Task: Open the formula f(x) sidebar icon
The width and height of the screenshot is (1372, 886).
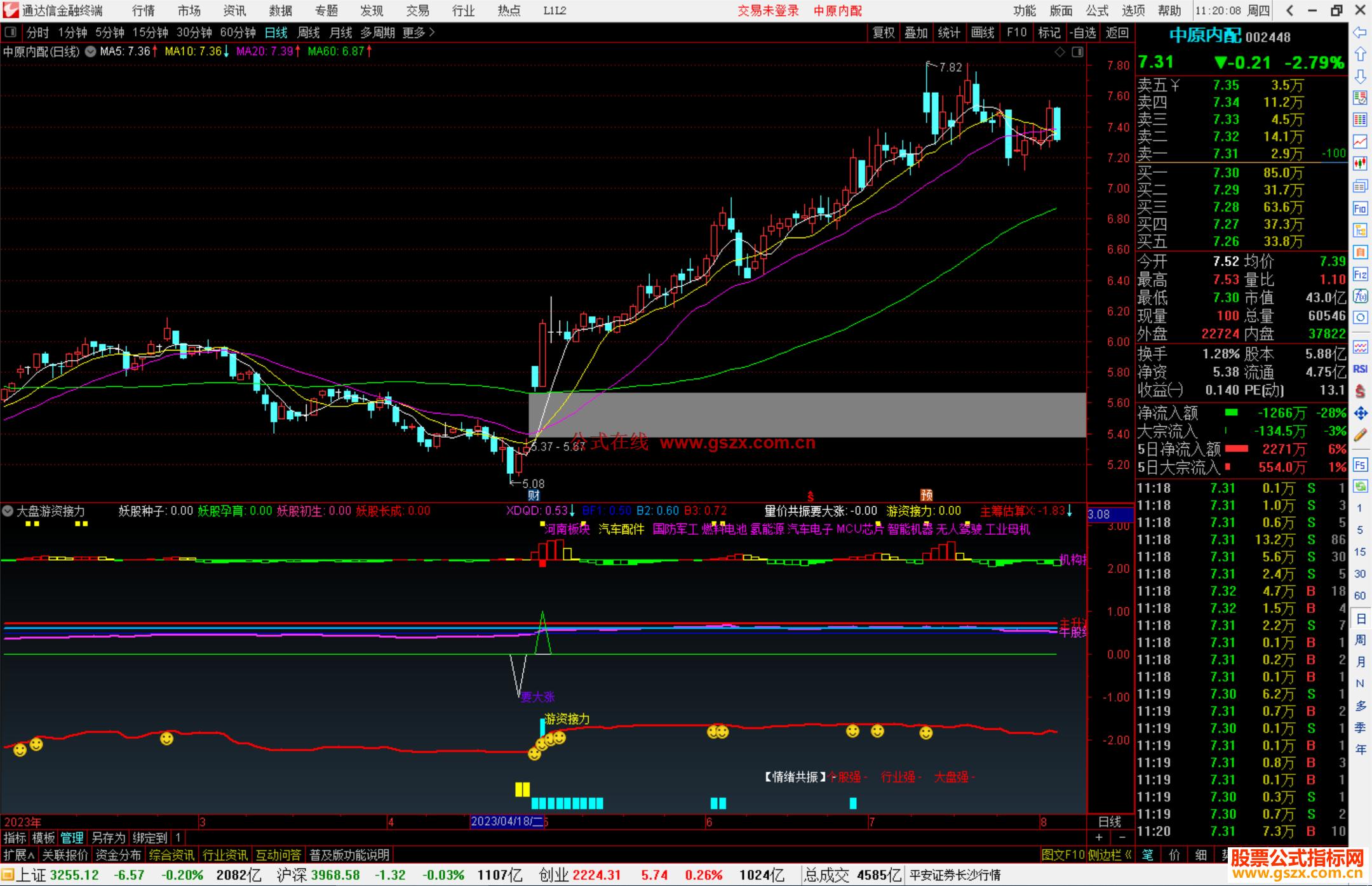Action: 1360,296
